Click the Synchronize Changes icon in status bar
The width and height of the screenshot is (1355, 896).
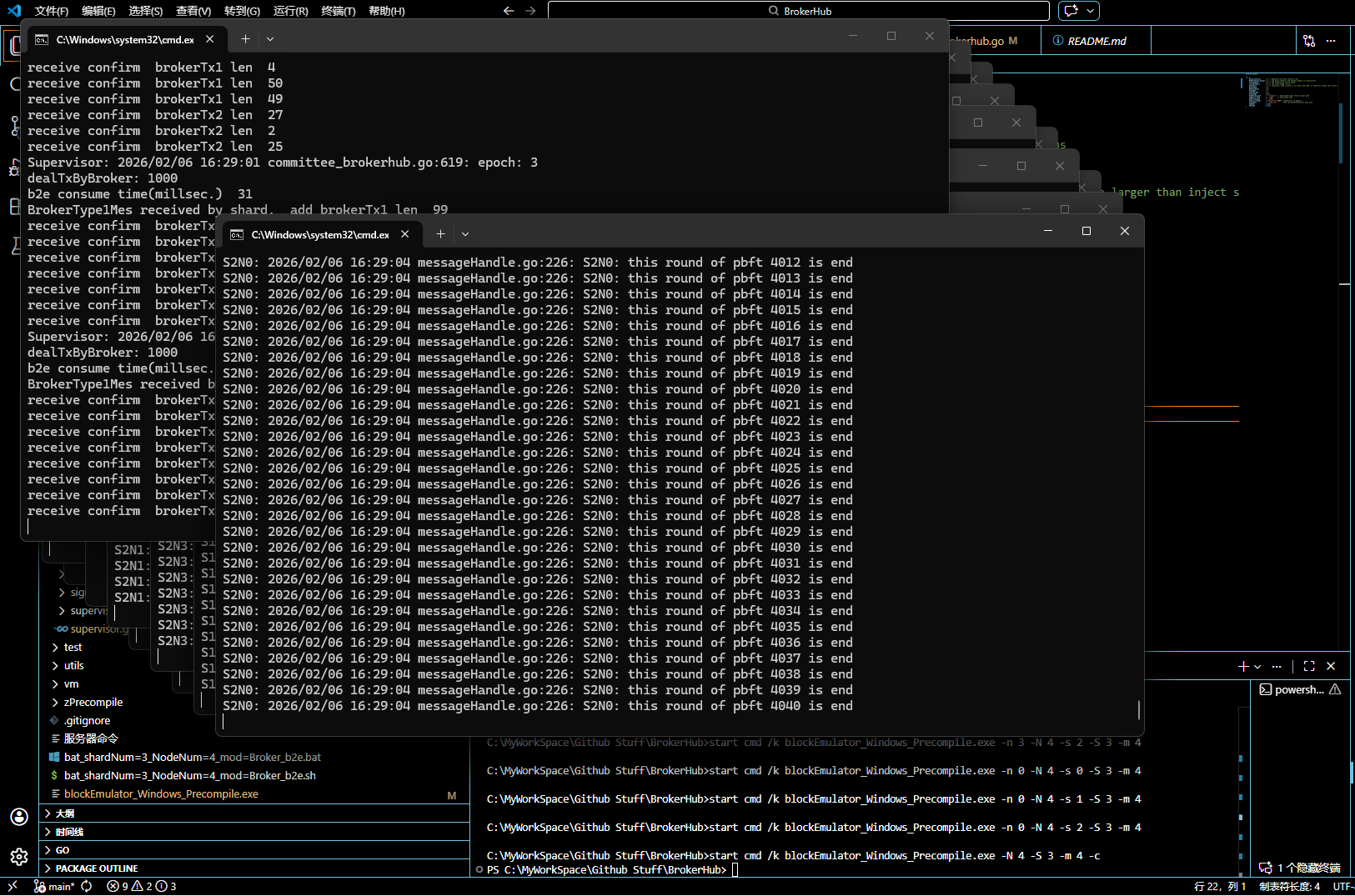87,886
